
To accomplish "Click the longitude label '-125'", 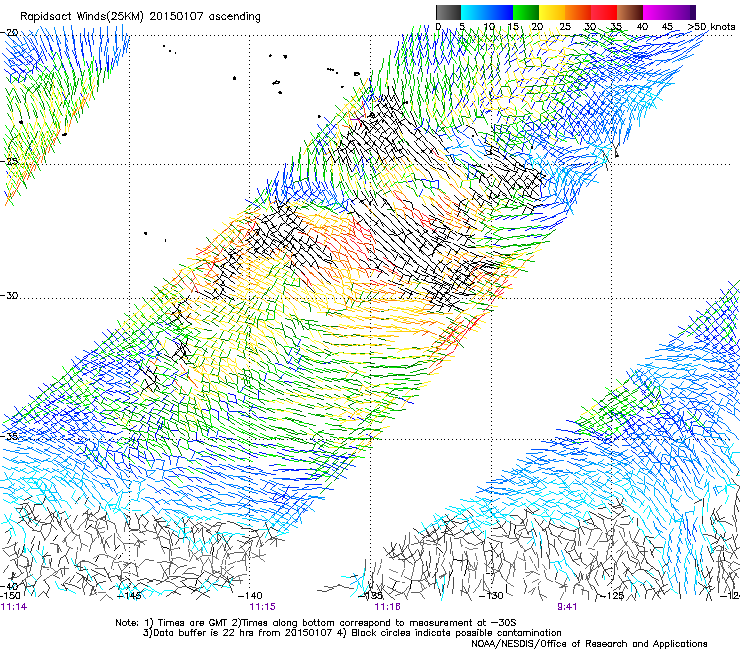I will [612, 596].
